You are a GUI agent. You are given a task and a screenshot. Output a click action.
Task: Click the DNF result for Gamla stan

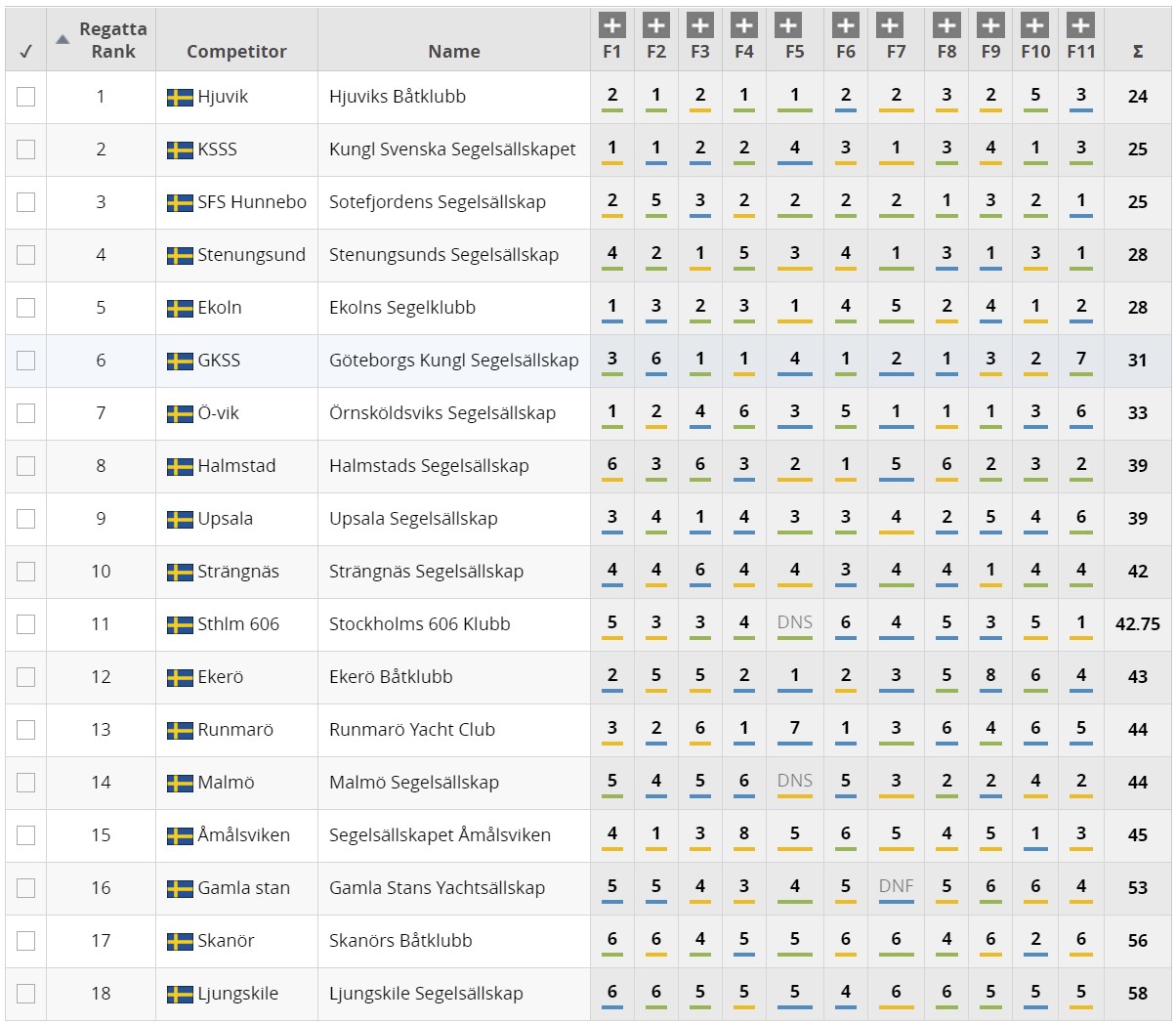click(896, 886)
